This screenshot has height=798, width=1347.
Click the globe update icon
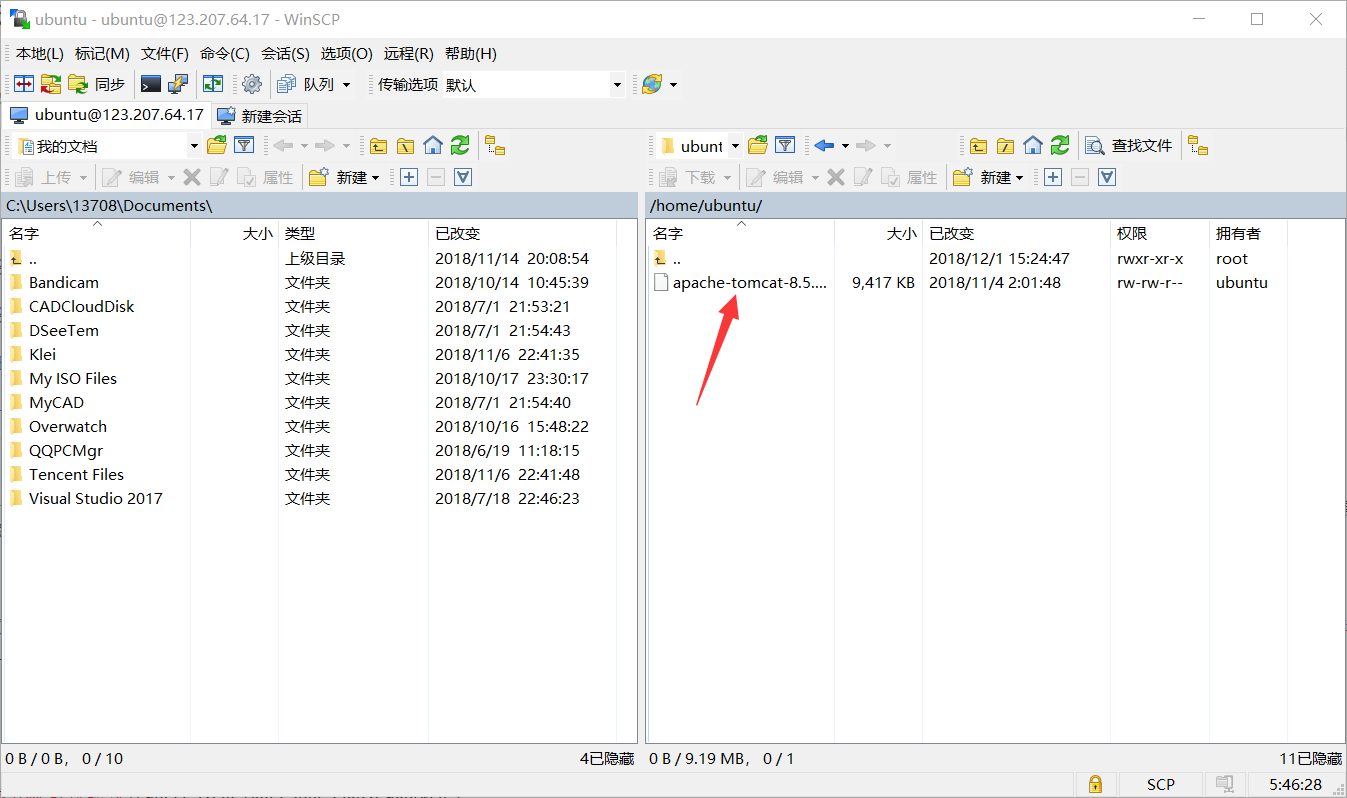[x=652, y=85]
